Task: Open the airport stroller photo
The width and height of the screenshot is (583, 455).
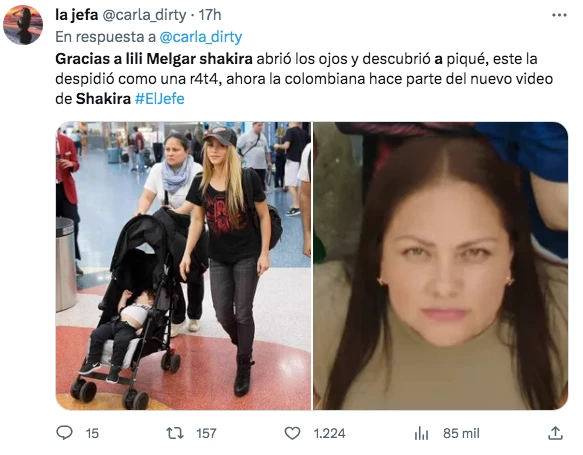Action: (183, 266)
